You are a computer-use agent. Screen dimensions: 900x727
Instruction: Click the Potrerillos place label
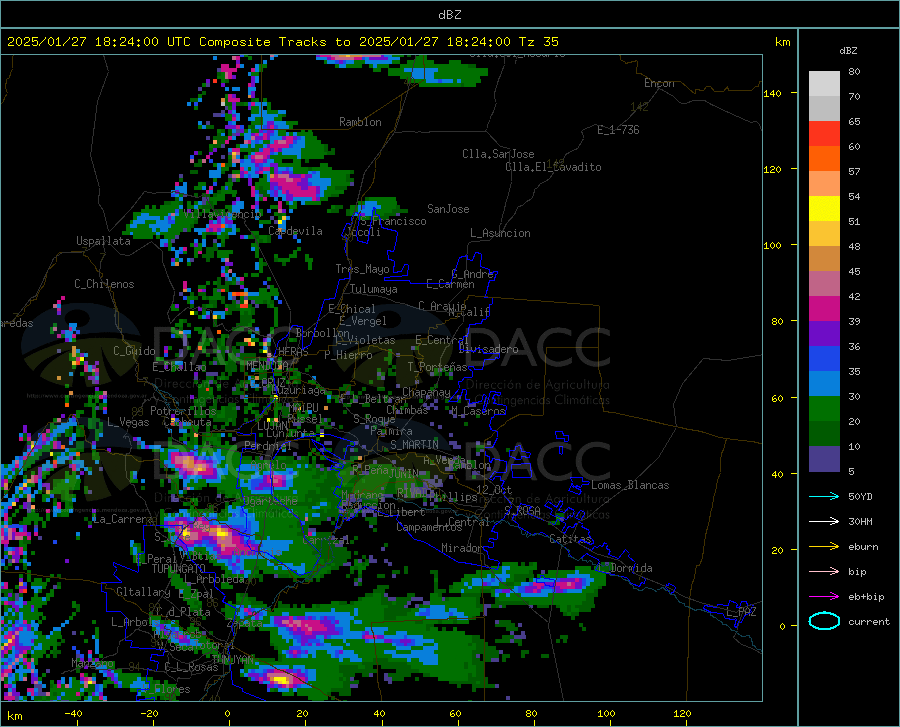tap(183, 411)
